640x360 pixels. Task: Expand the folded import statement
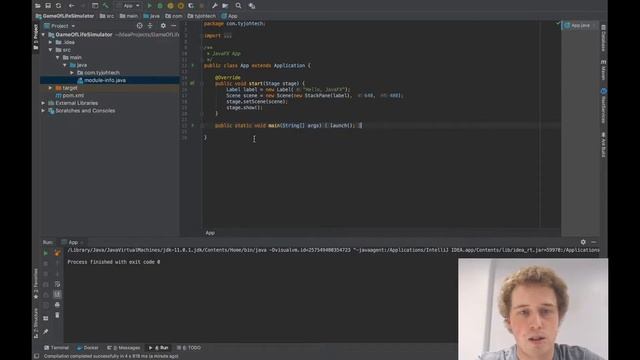click(x=228, y=36)
